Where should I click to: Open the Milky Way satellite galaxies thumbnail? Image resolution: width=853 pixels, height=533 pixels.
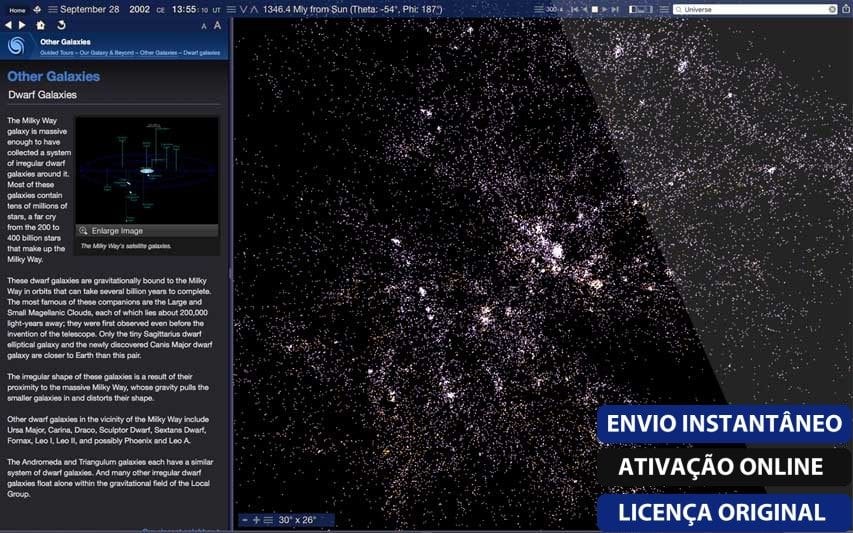[147, 170]
